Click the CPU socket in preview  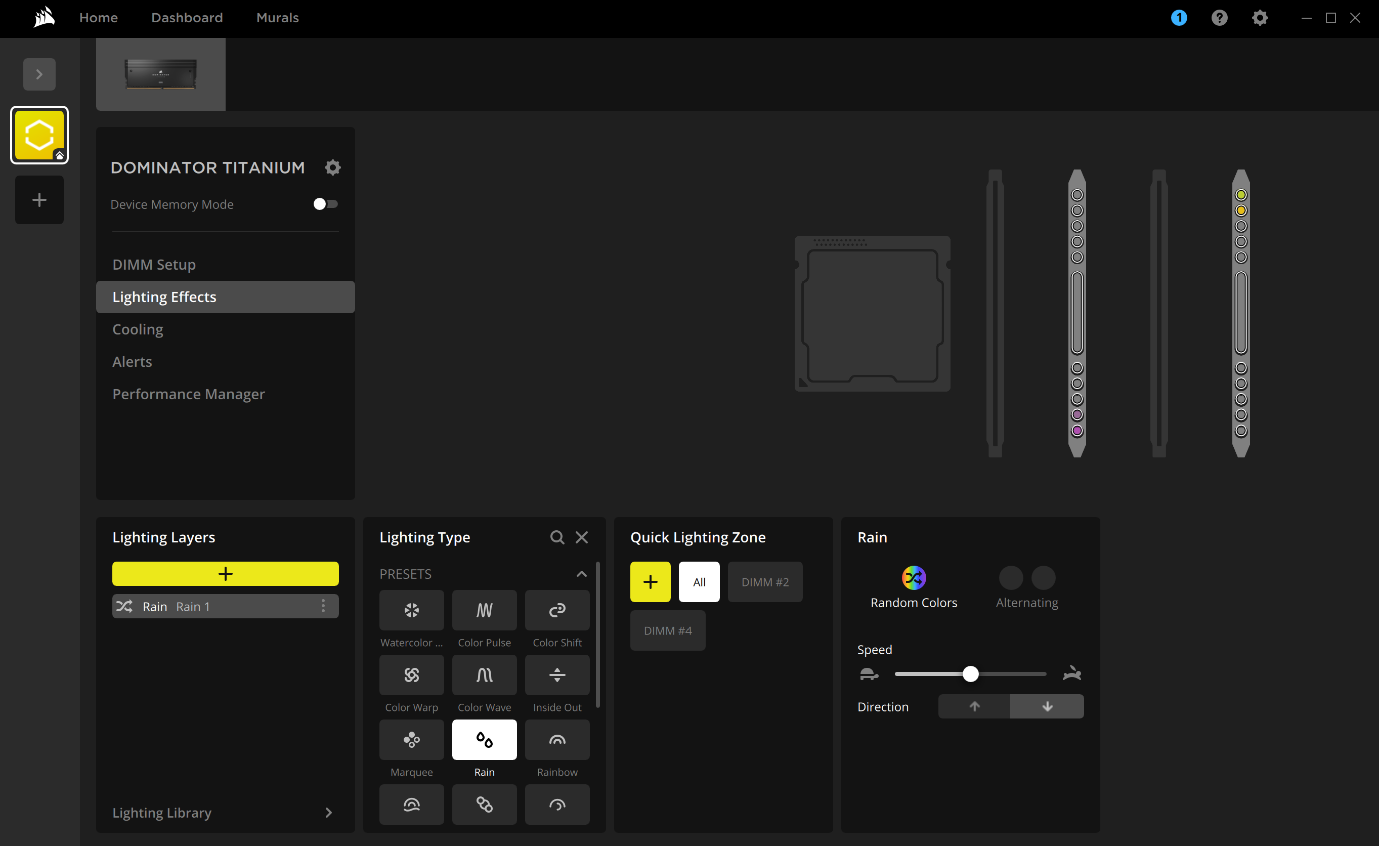click(x=872, y=314)
